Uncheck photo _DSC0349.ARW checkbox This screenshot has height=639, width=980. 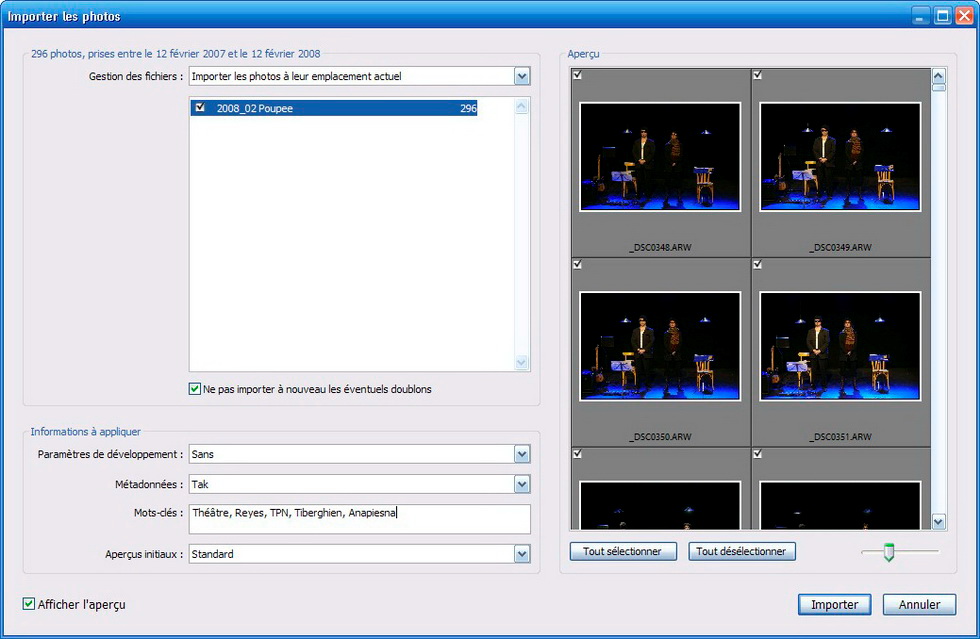click(757, 75)
